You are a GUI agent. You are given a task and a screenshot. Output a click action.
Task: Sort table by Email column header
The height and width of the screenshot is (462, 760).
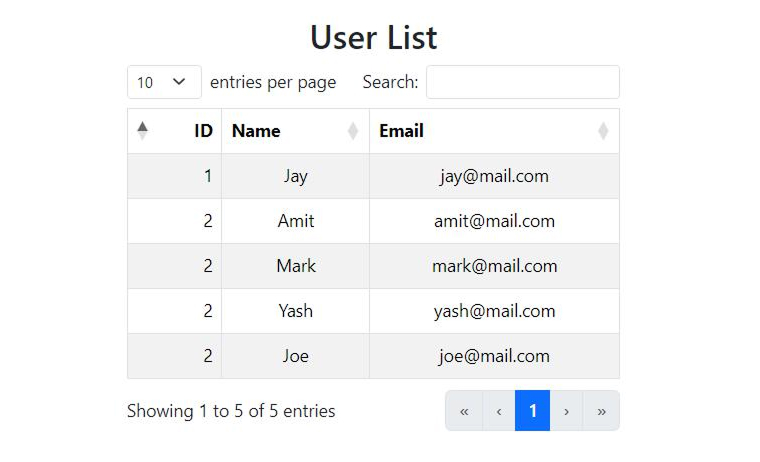tap(401, 131)
